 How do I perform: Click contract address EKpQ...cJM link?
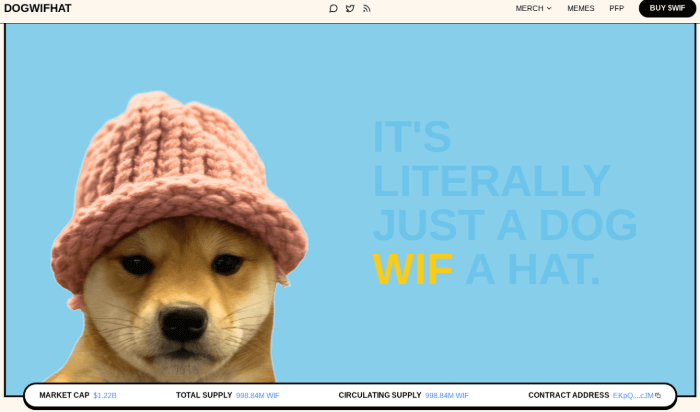[x=633, y=395]
